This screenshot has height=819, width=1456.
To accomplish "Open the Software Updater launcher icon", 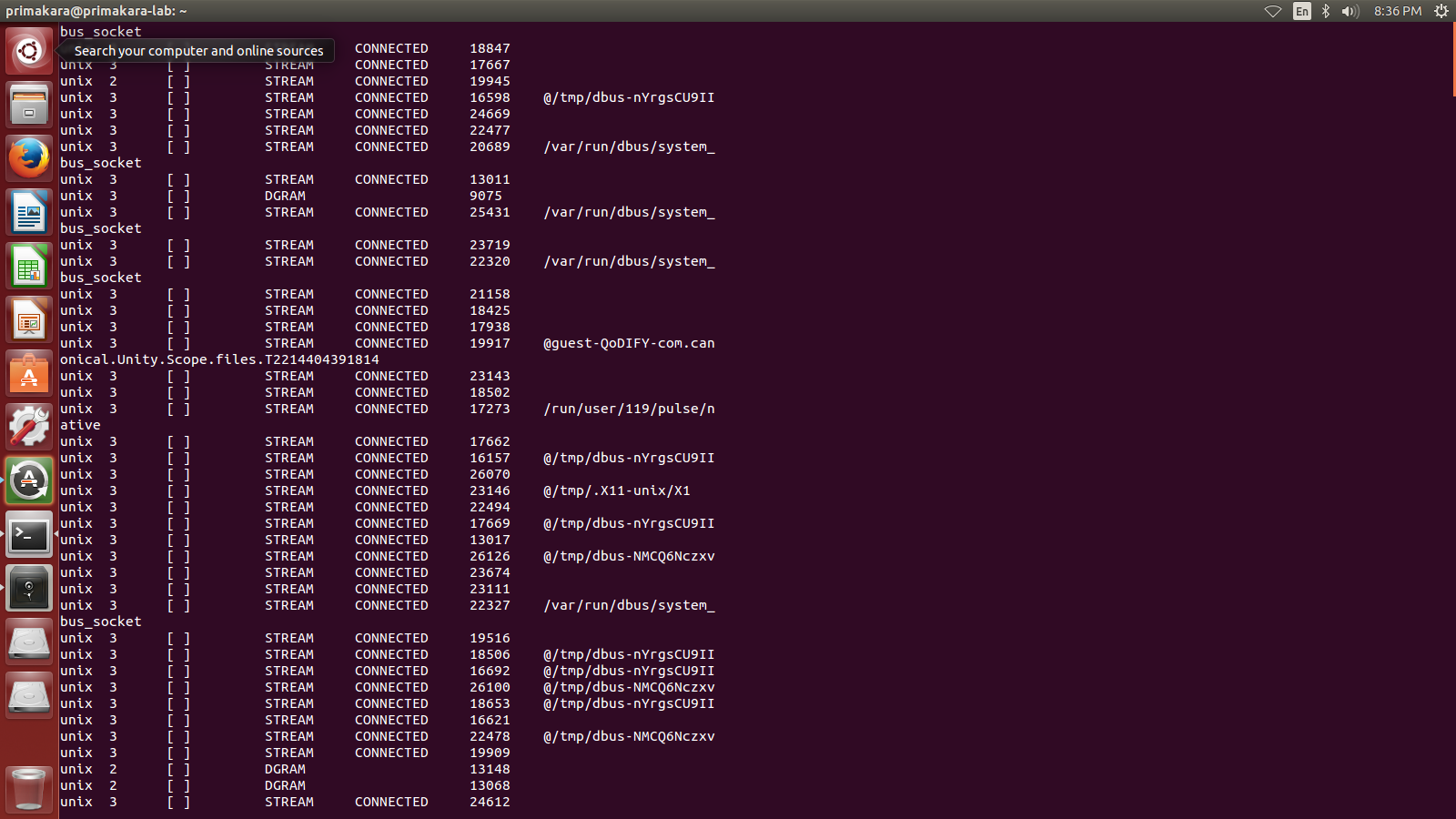I will pyautogui.click(x=29, y=480).
